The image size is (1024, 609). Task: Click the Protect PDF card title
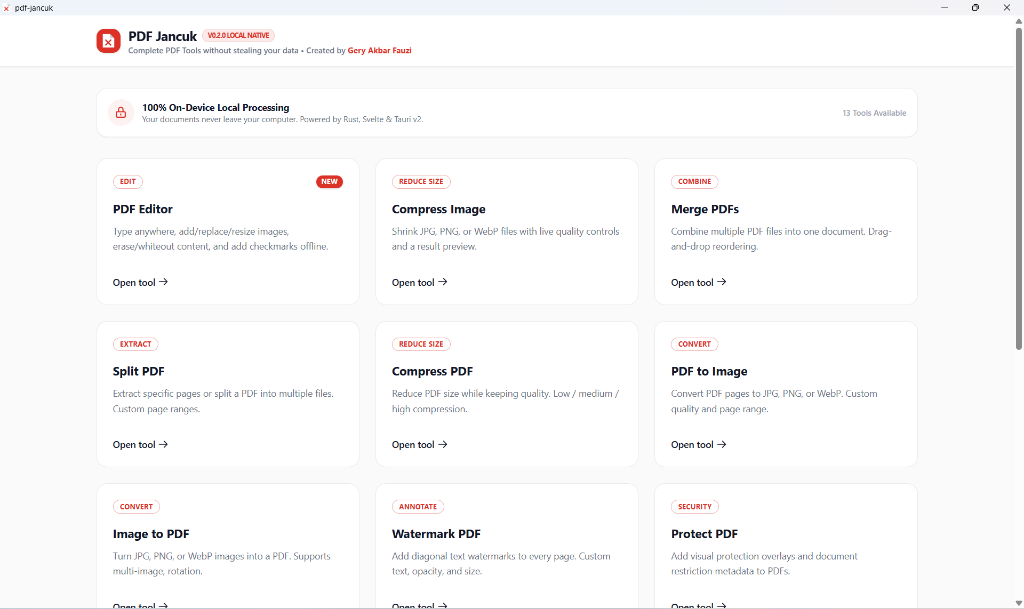[705, 534]
